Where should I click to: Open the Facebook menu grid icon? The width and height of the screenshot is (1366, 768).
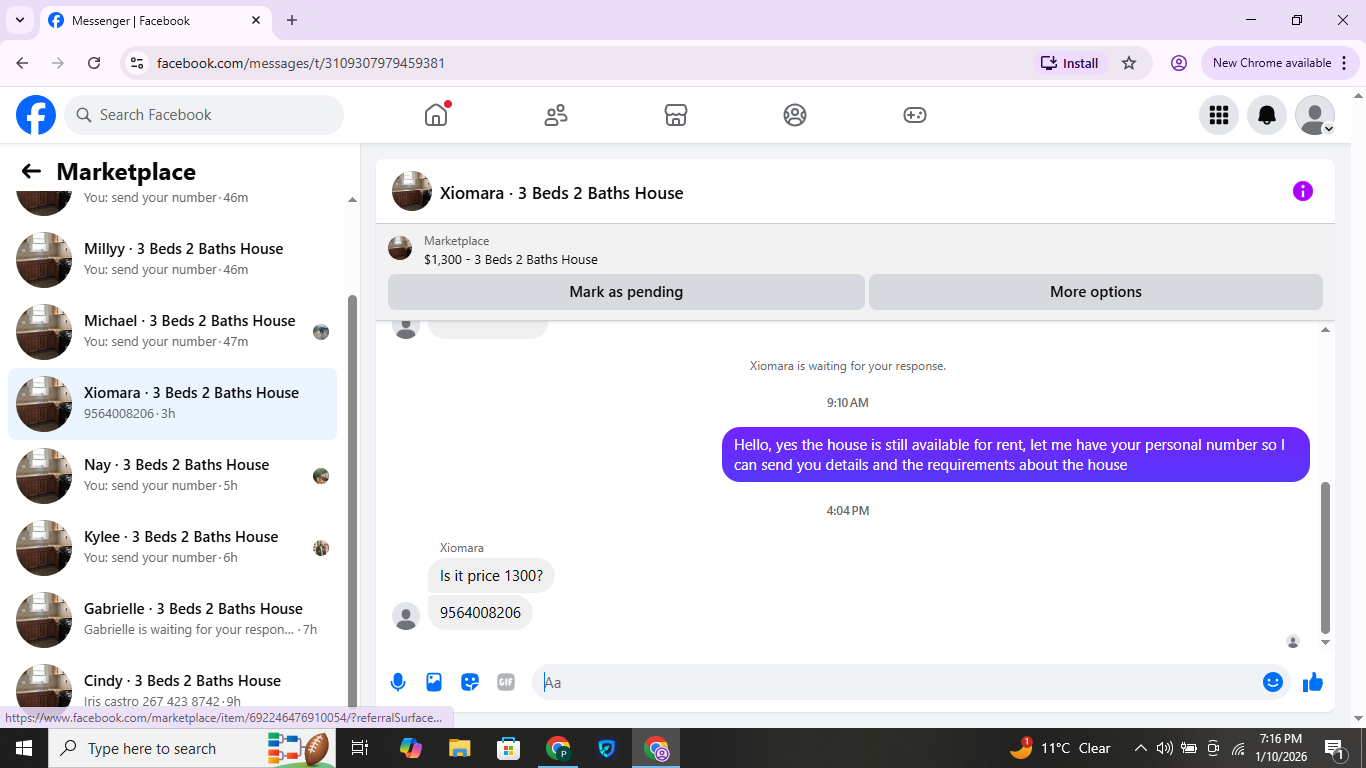(1218, 115)
